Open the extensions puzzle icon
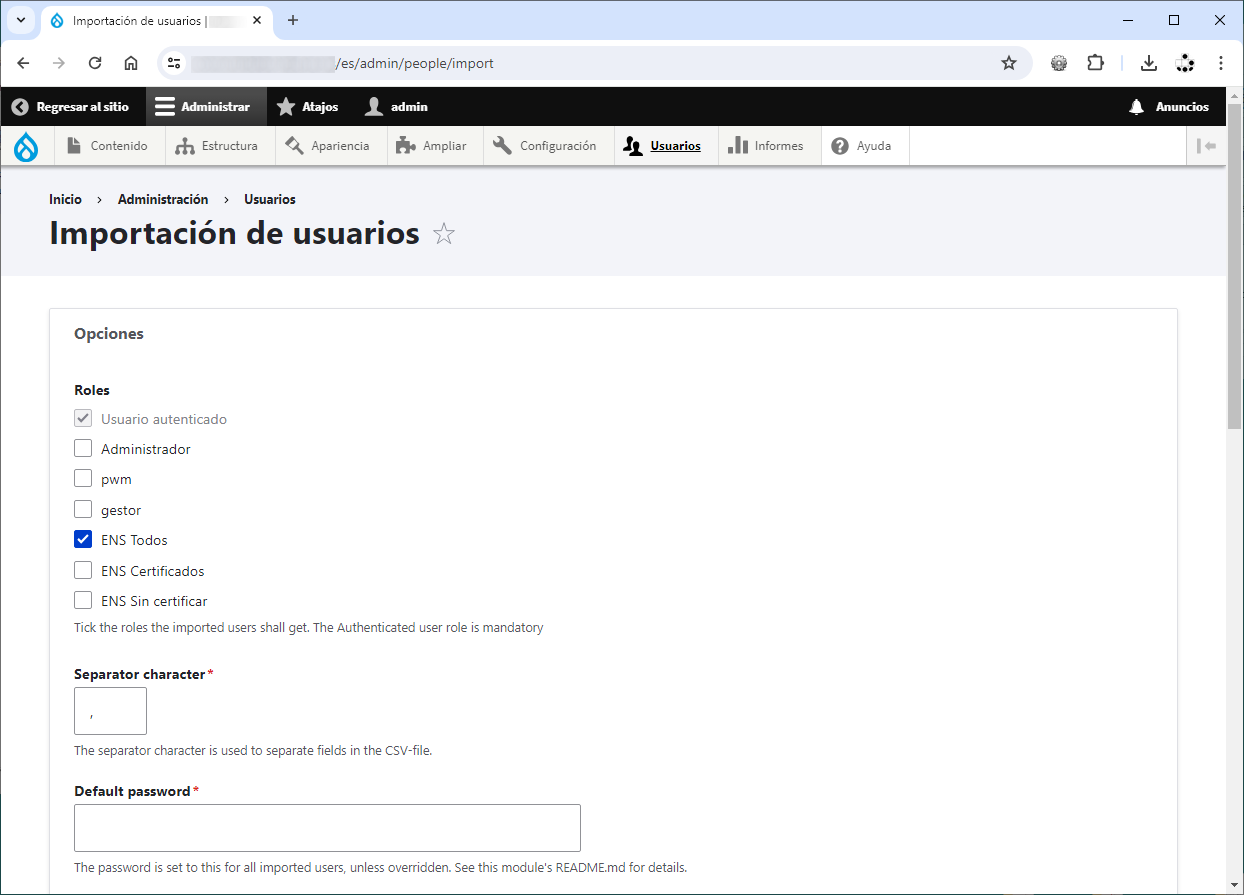 click(x=1095, y=63)
